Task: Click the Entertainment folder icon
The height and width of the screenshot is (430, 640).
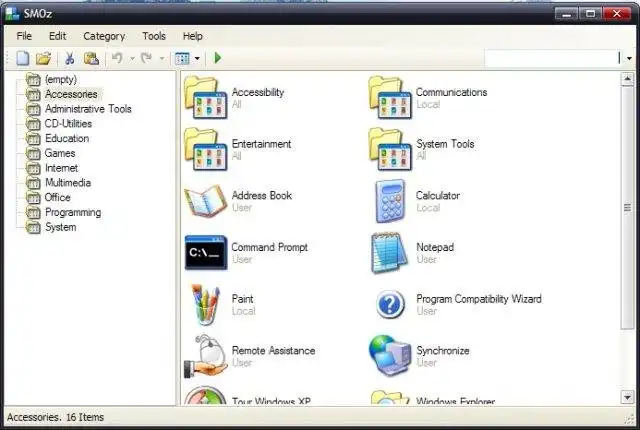Action: point(205,149)
